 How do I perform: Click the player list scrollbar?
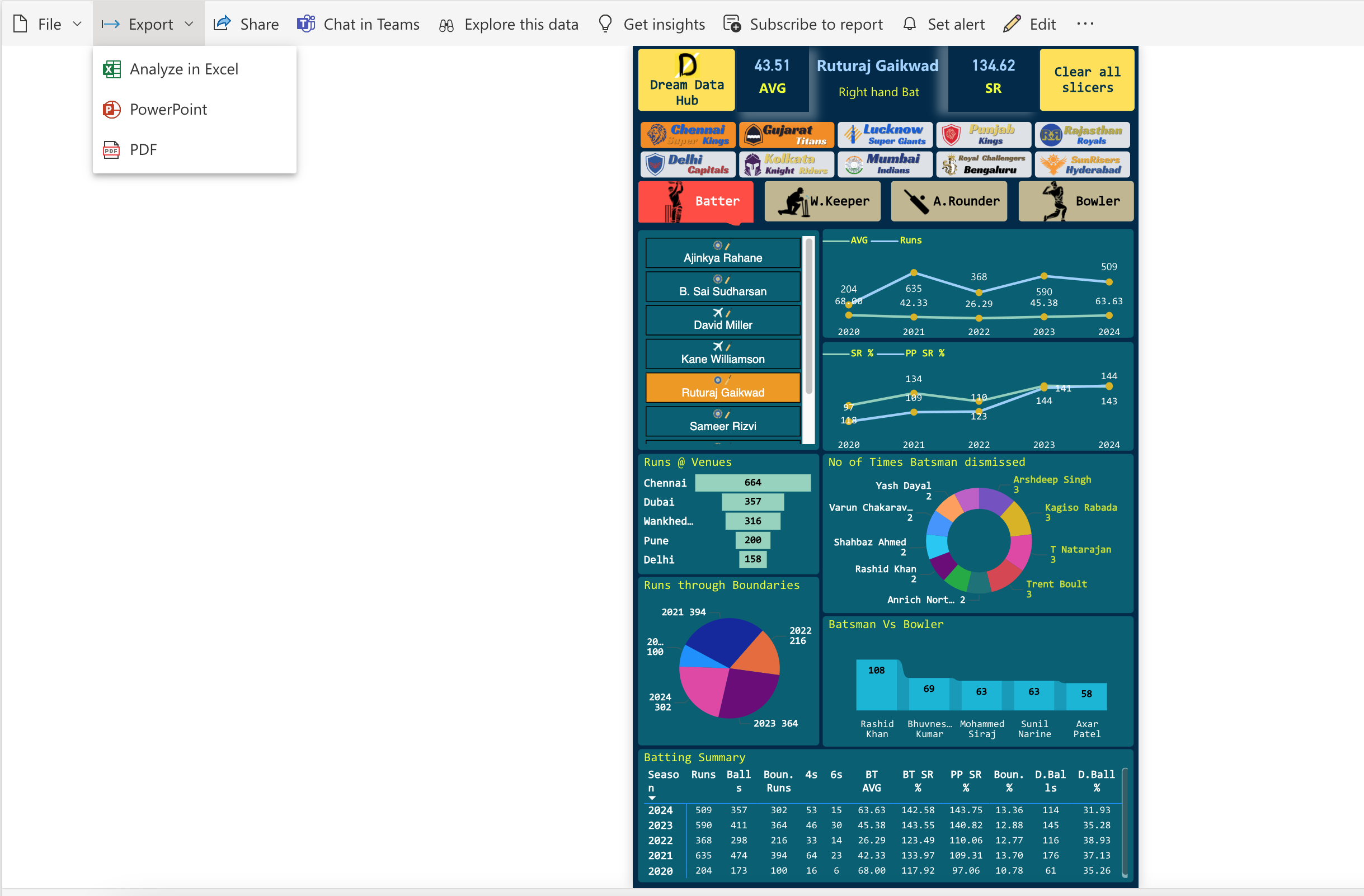(x=808, y=317)
